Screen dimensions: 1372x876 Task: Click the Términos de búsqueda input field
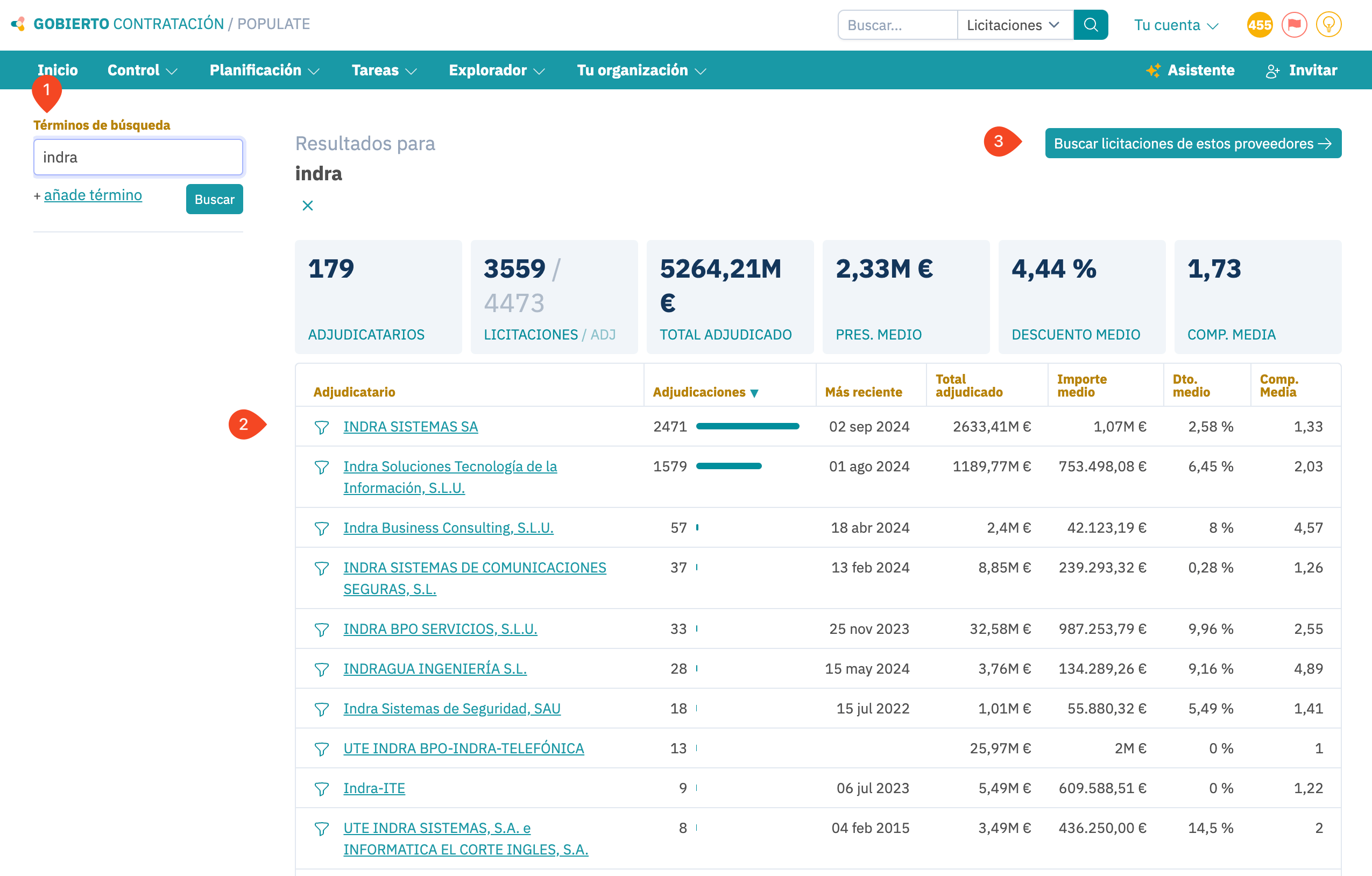[138, 157]
